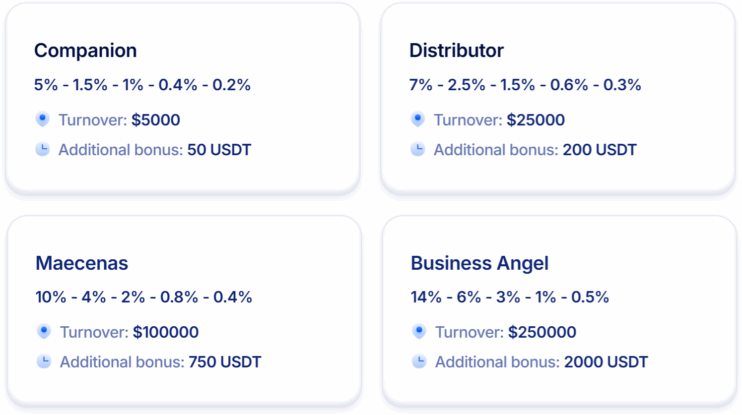Image resolution: width=742 pixels, height=415 pixels.
Task: Click the Business Angel bonus clock icon
Action: pyautogui.click(x=418, y=361)
